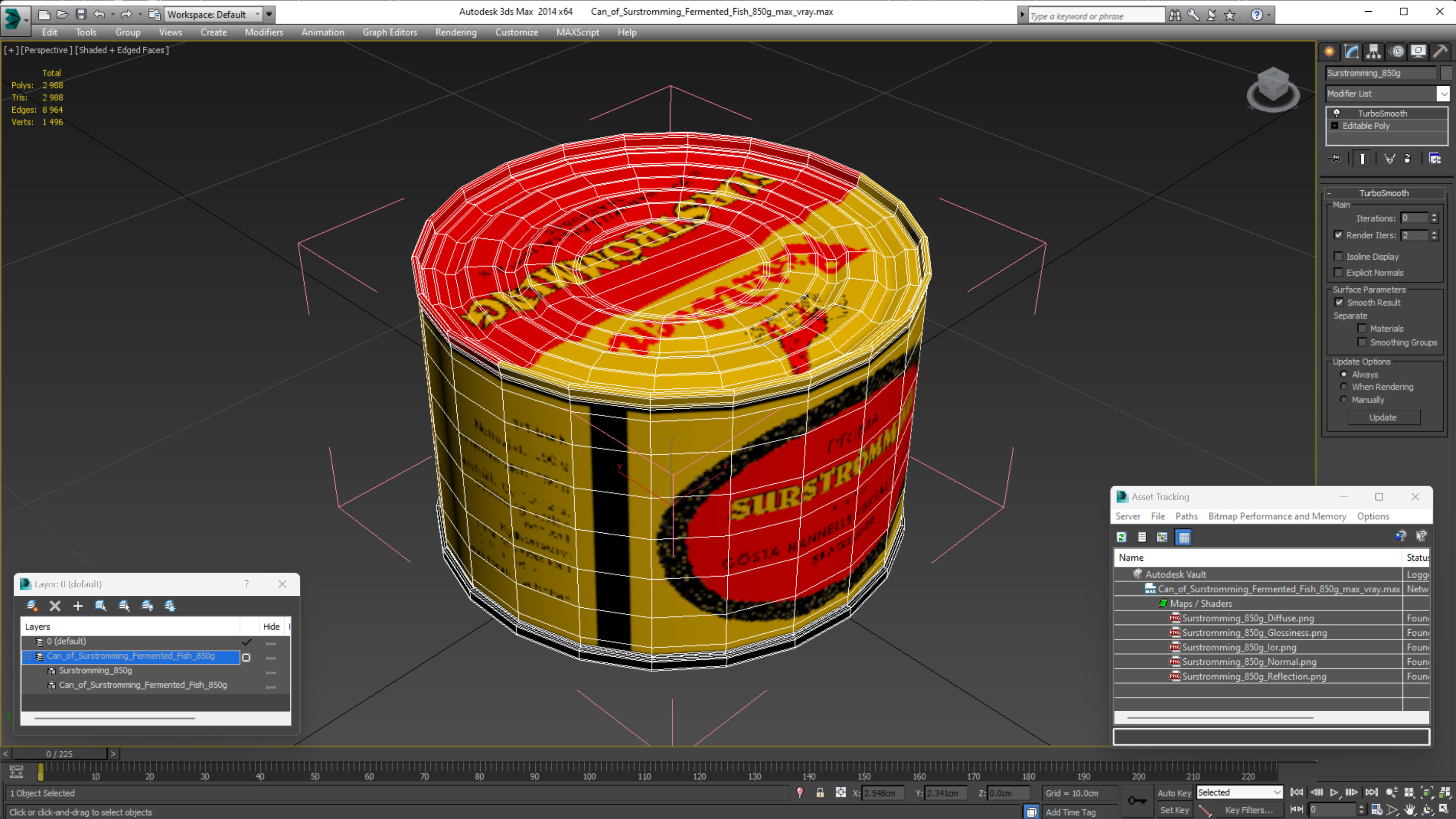Viewport: 1456px width, 819px height.
Task: Open the Utilities panel hammer icon
Action: (x=1440, y=52)
